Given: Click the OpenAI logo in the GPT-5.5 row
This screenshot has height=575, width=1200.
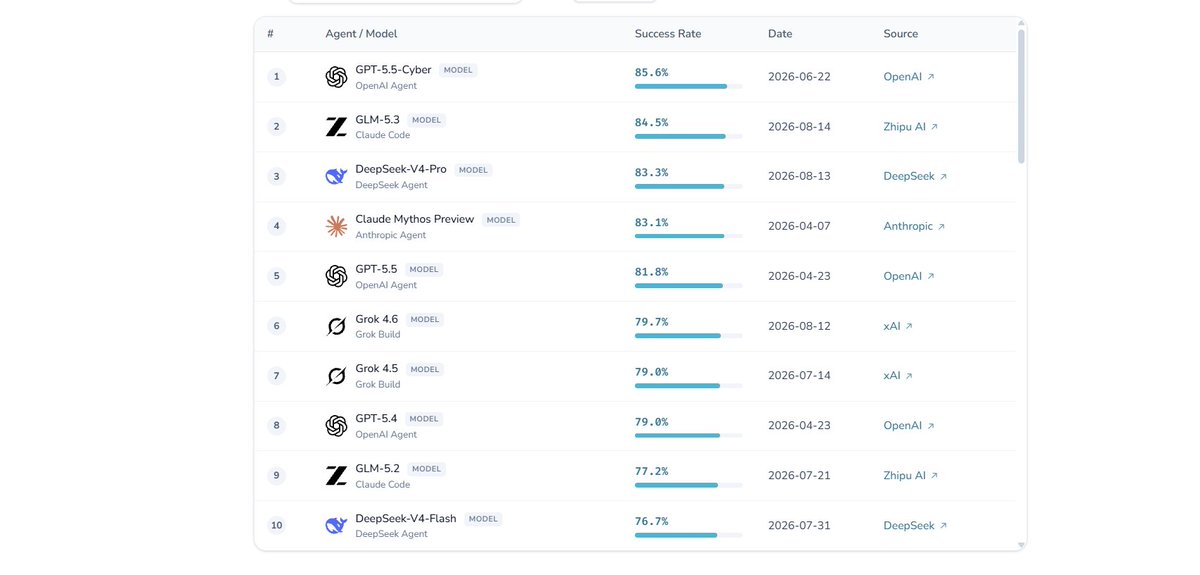Looking at the screenshot, I should click(336, 276).
